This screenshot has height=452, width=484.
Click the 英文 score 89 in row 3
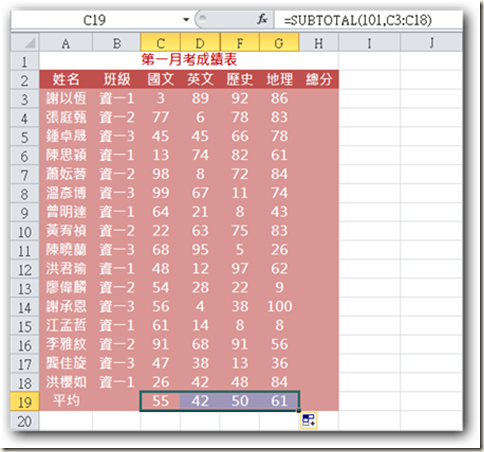(x=200, y=98)
